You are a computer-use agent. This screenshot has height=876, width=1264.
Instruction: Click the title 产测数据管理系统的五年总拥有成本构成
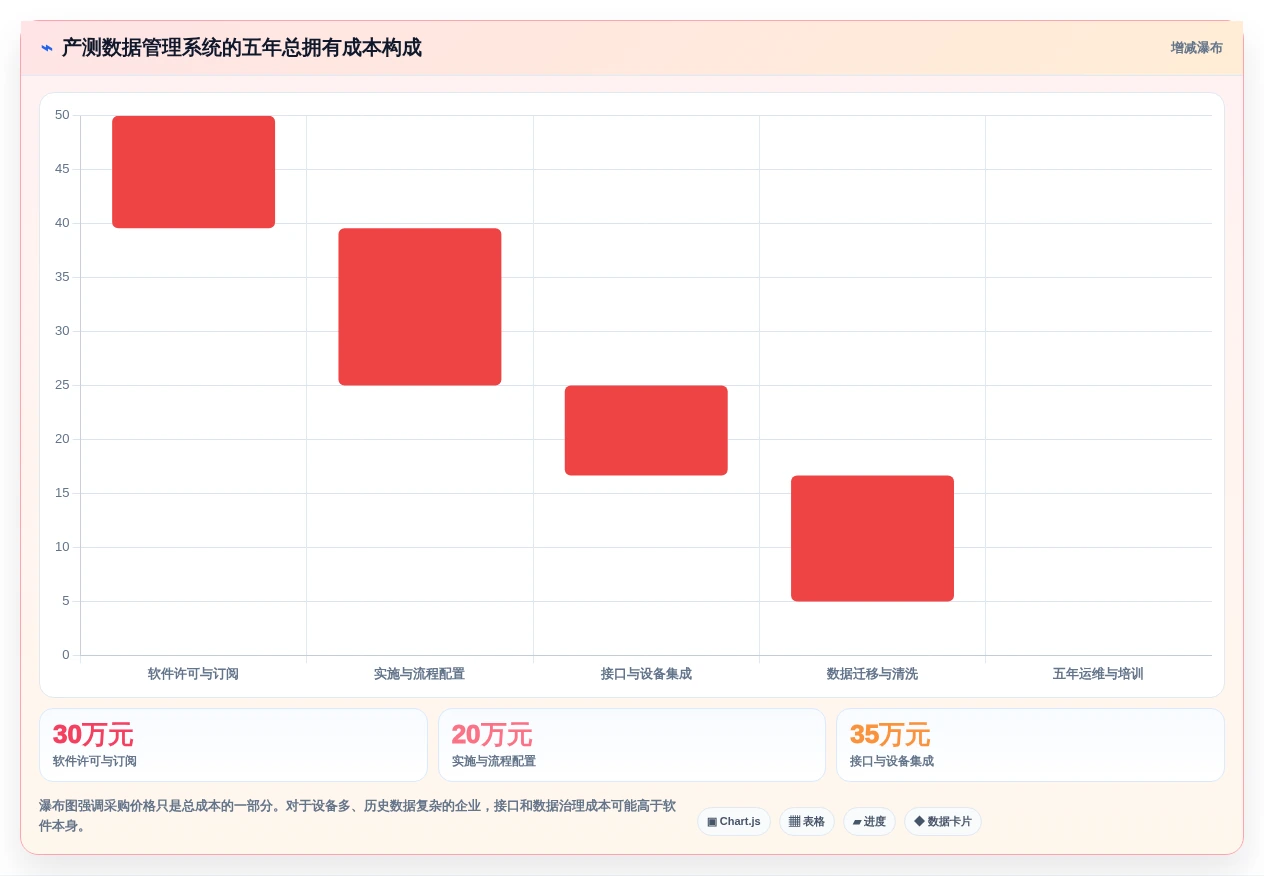(242, 48)
